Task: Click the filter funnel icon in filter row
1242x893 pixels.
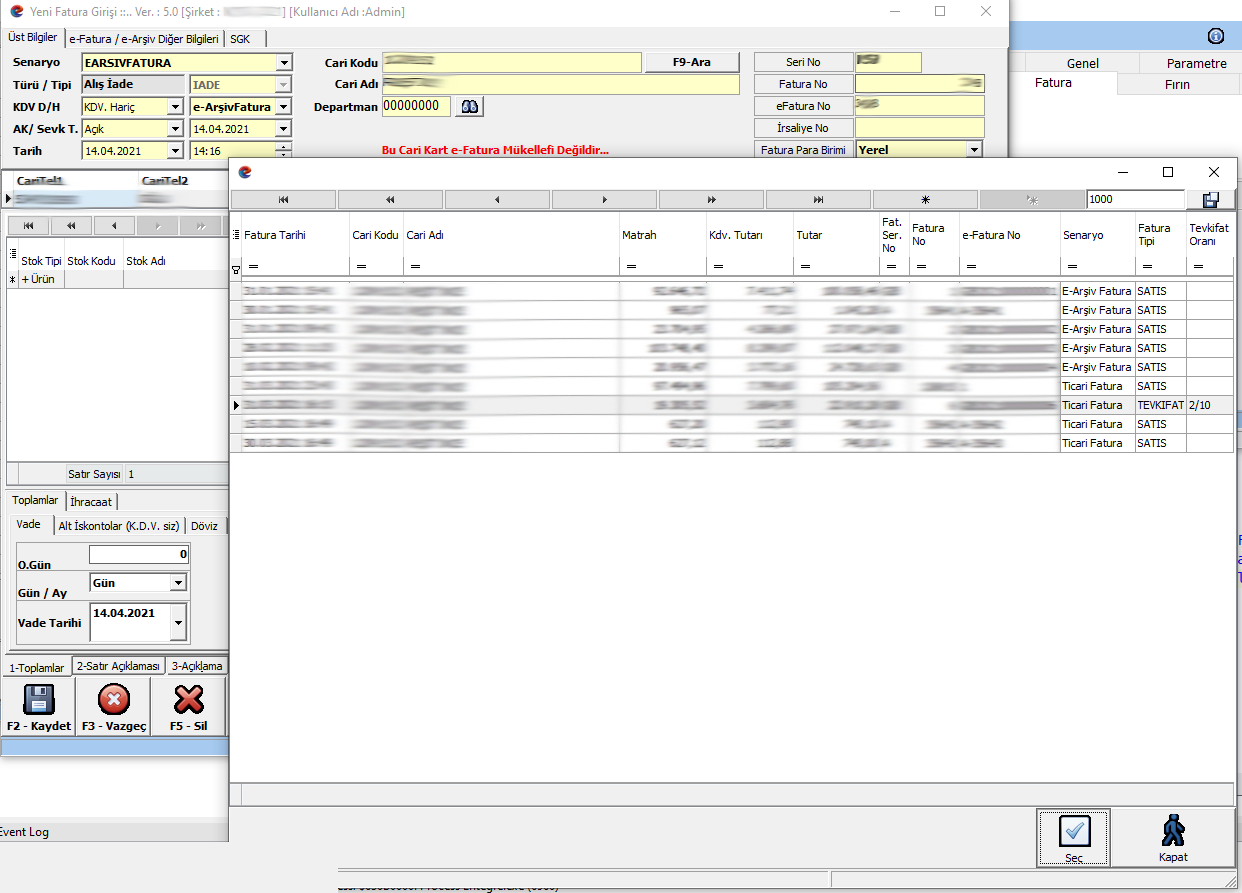Action: 236,270
